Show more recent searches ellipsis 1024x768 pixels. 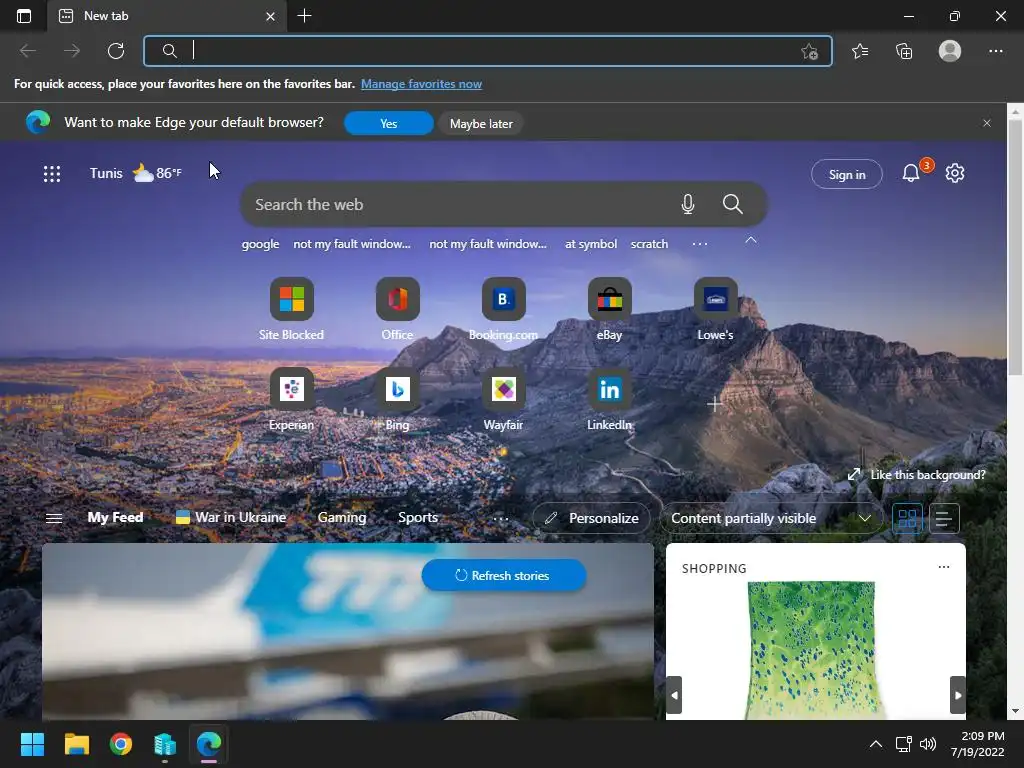tap(699, 244)
